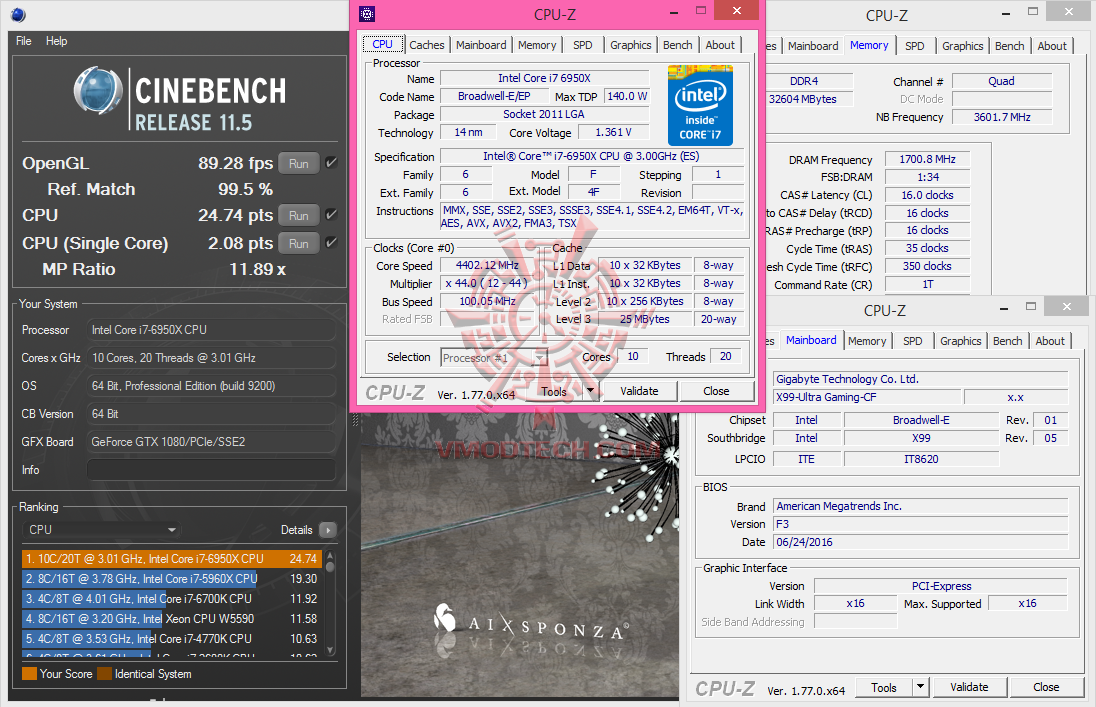The height and width of the screenshot is (707, 1096).
Task: Click the Cinebench sphere logo
Action: pyautogui.click(x=99, y=90)
